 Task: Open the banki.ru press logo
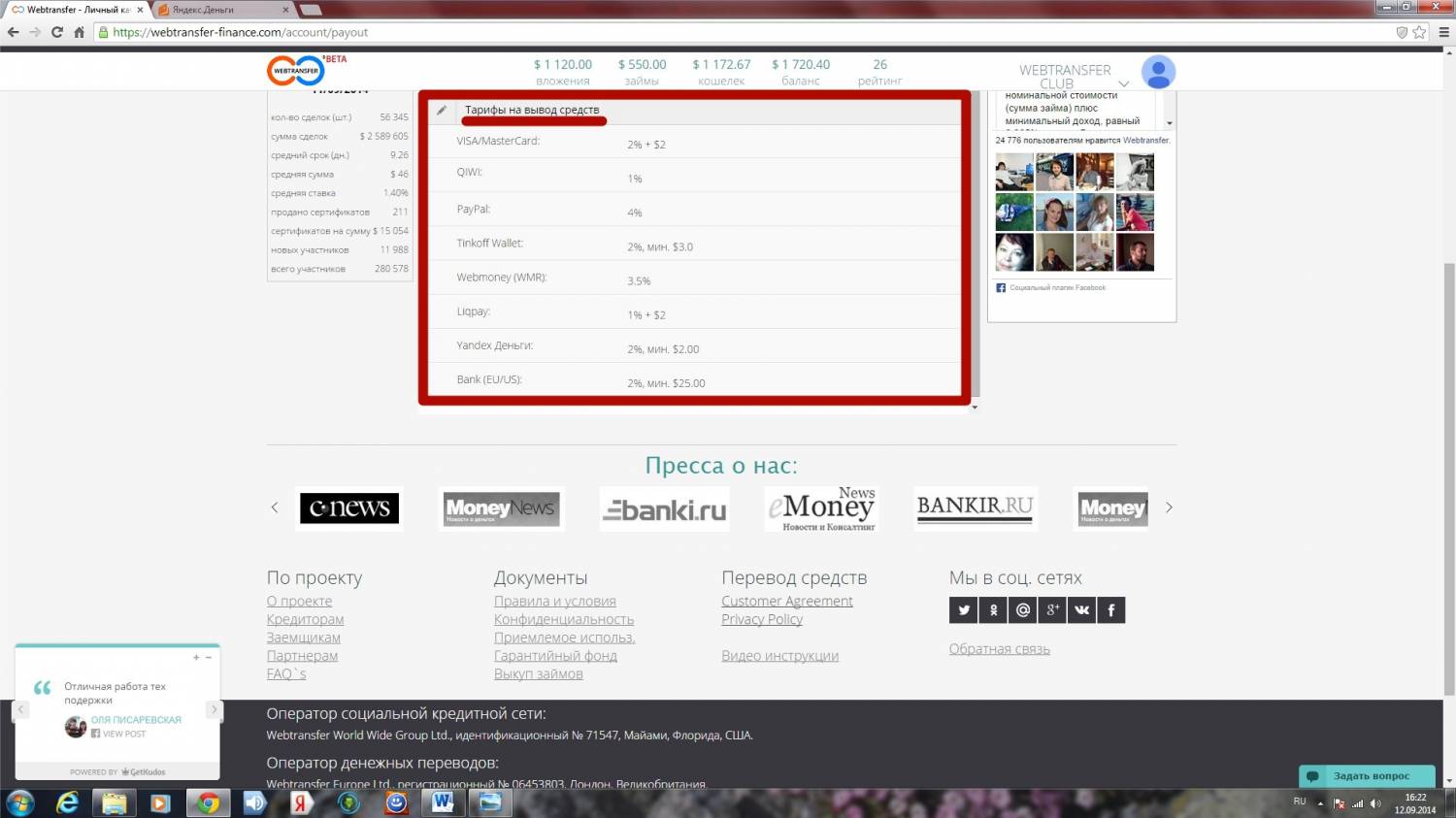(x=664, y=508)
